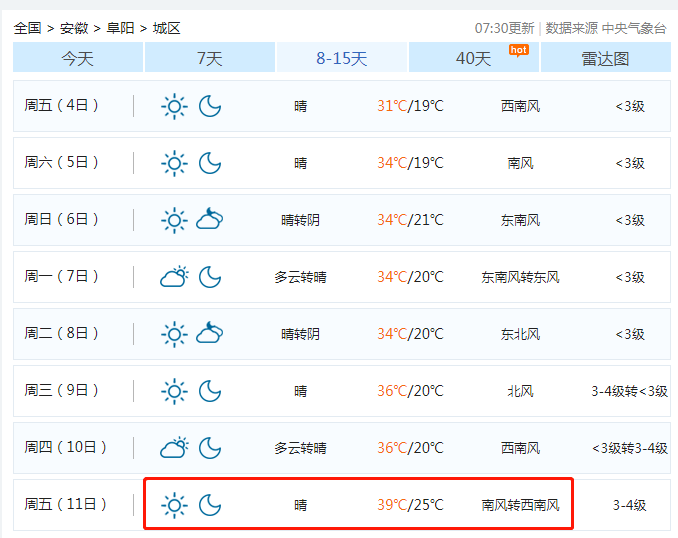This screenshot has height=538, width=678.
Task: Click the sunny day icon for 周六 5日
Action: [174, 163]
